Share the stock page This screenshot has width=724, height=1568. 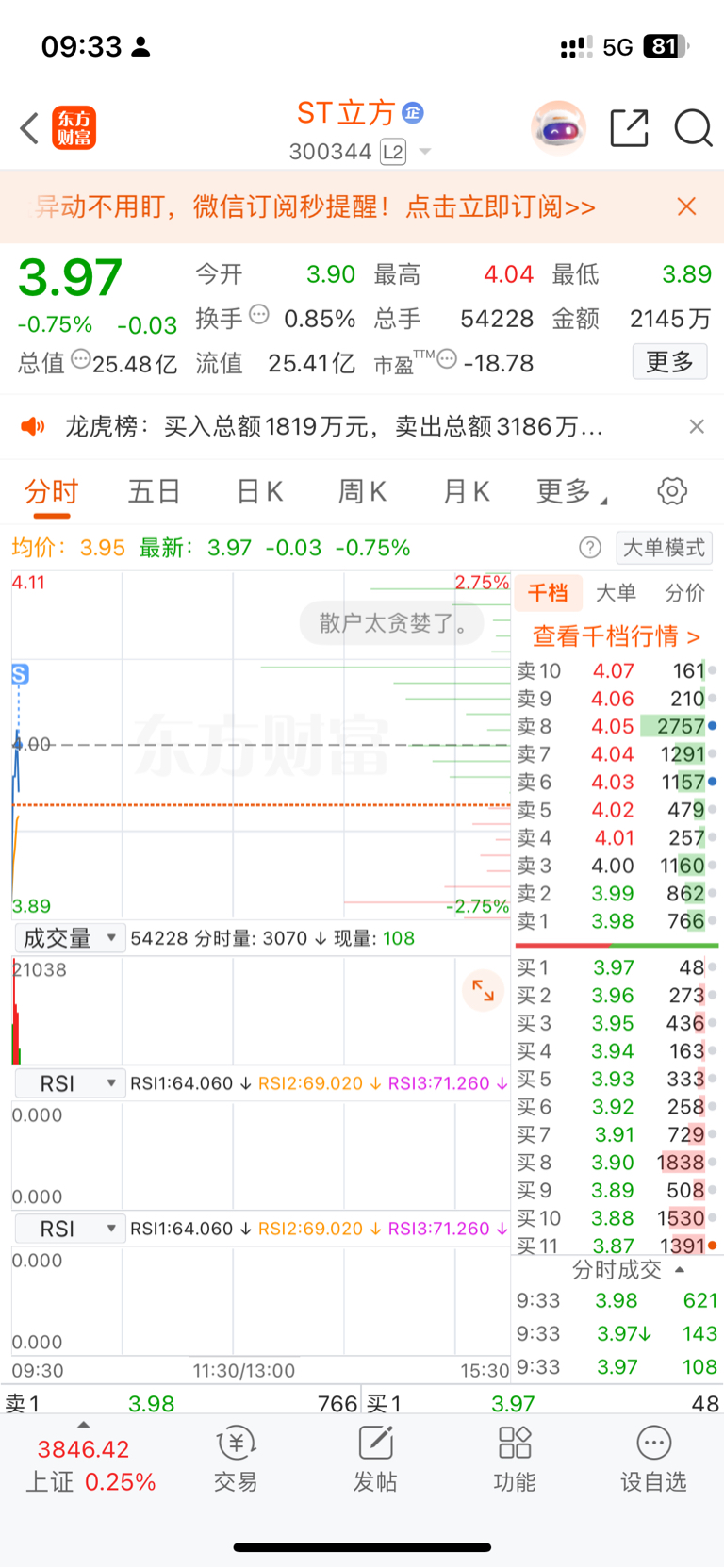[629, 128]
